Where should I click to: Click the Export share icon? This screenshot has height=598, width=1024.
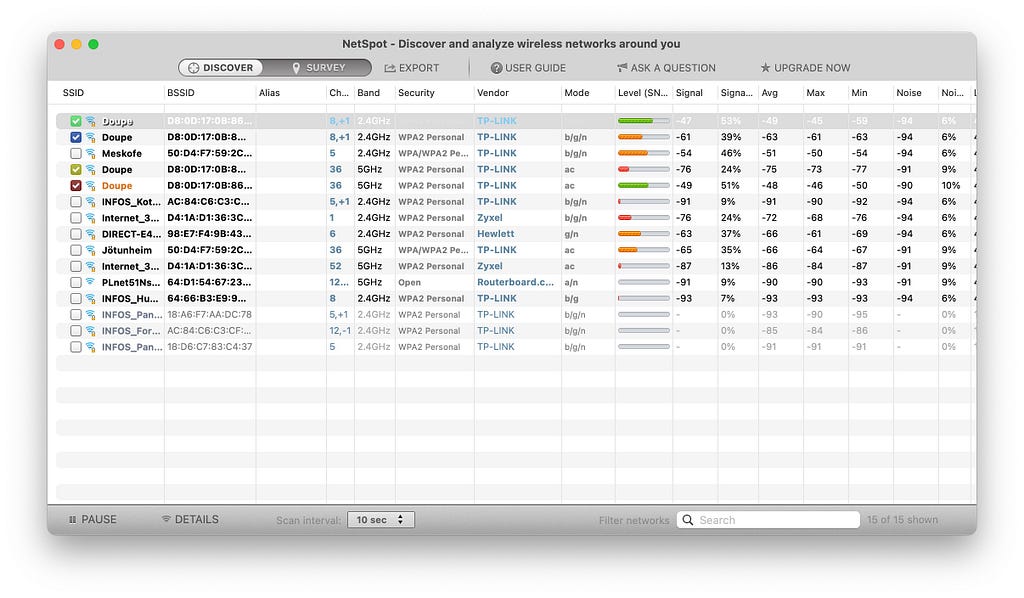click(390, 68)
